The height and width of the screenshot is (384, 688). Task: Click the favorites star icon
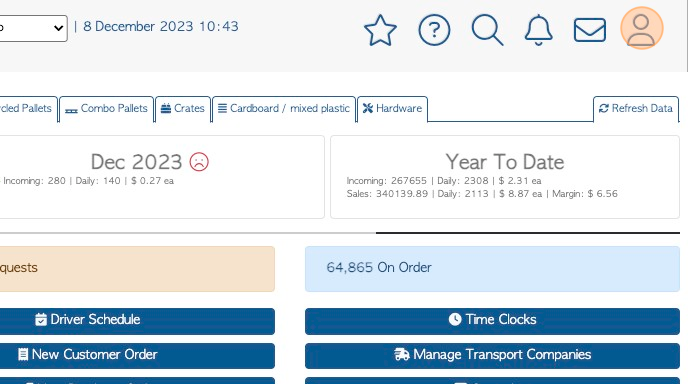point(380,30)
